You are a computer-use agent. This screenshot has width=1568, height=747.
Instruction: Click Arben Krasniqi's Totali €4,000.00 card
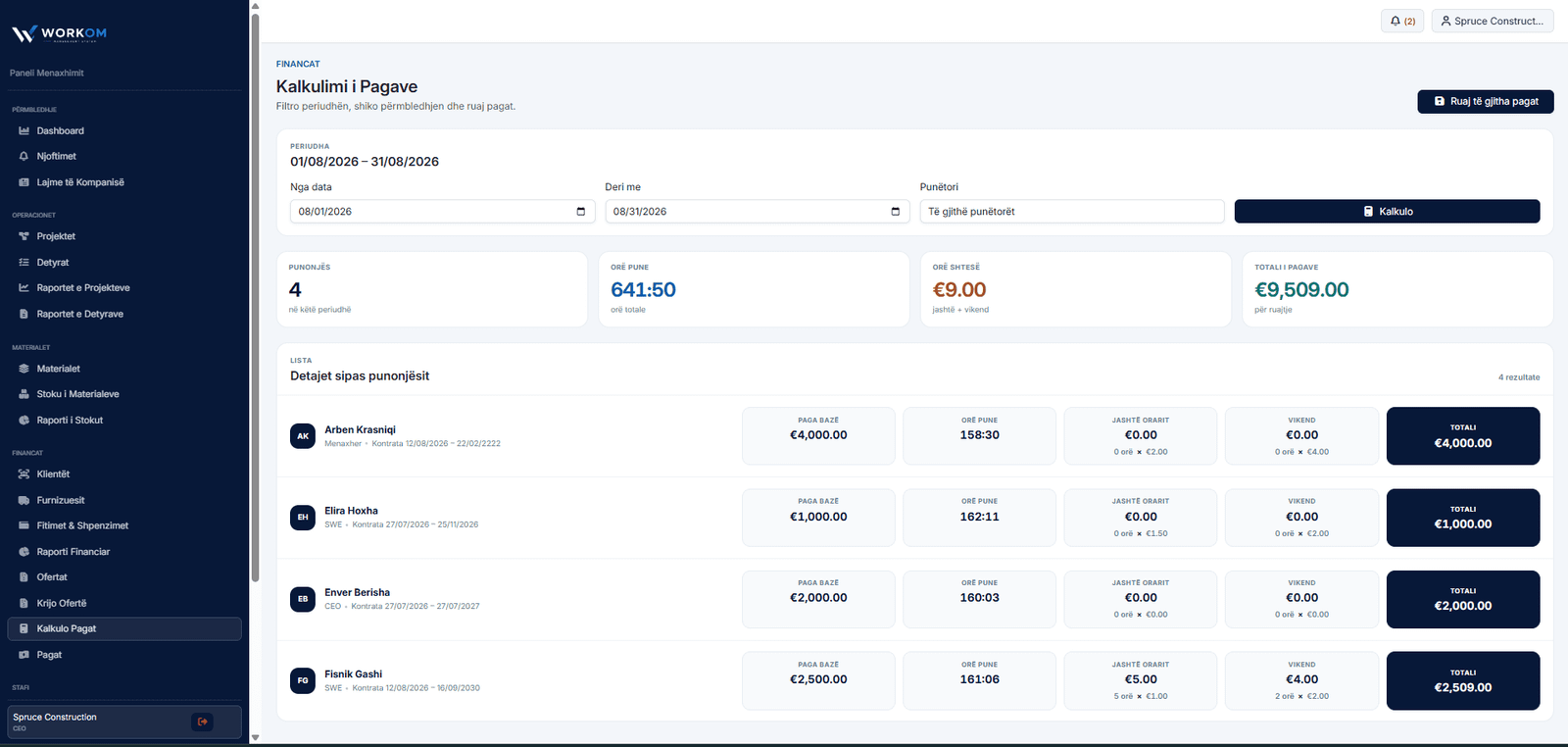click(1463, 436)
